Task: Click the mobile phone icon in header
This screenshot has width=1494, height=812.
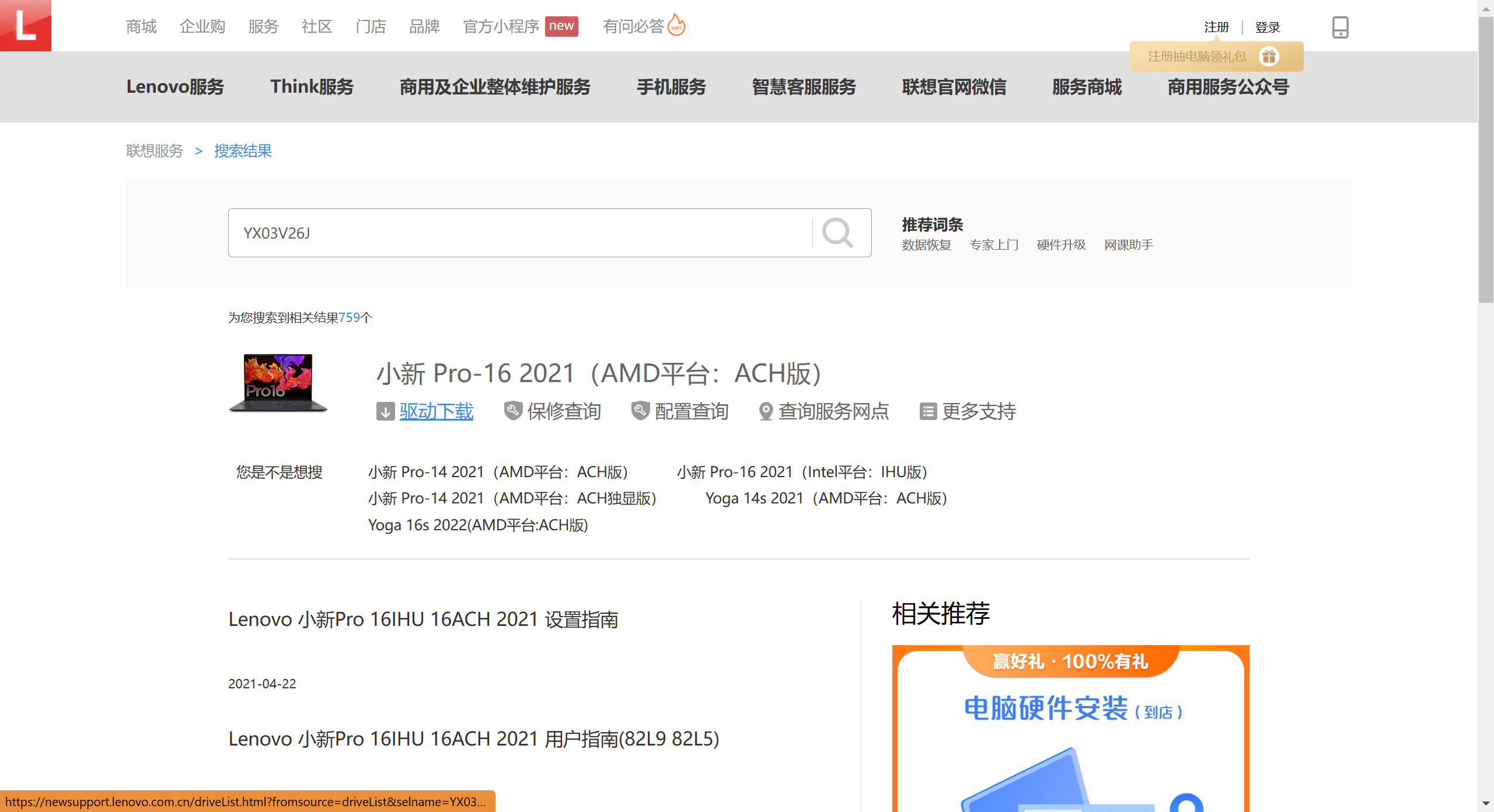Action: coord(1340,27)
